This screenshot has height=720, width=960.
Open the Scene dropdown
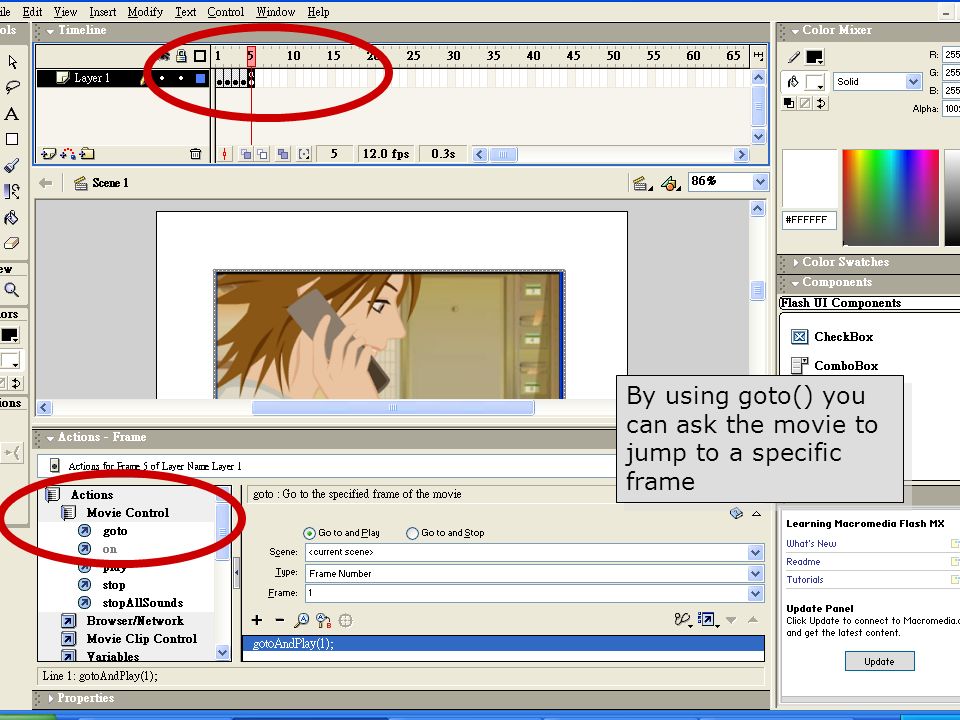tap(756, 552)
